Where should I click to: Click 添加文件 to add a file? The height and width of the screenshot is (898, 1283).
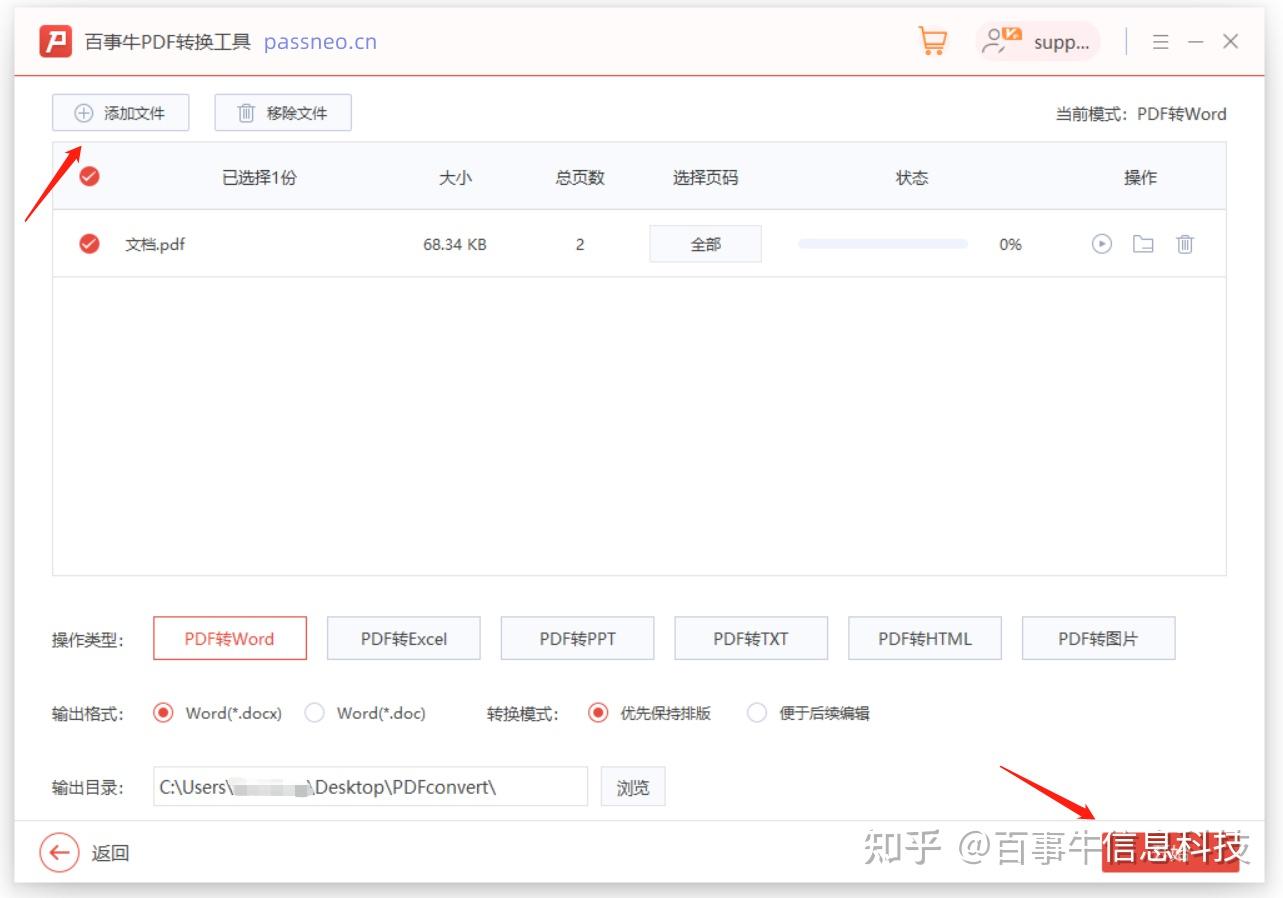pyautogui.click(x=120, y=113)
